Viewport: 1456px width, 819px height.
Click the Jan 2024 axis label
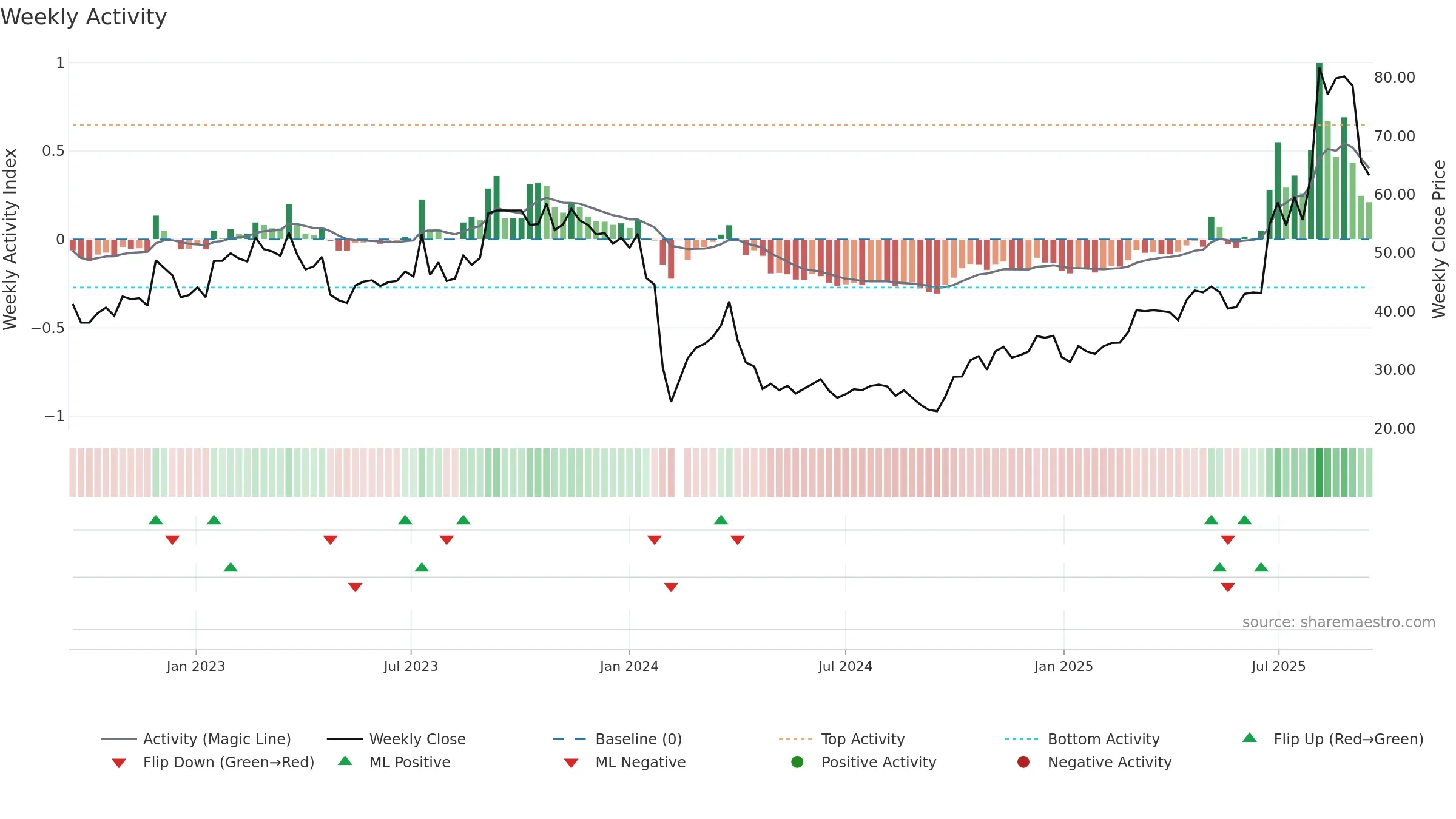click(629, 666)
